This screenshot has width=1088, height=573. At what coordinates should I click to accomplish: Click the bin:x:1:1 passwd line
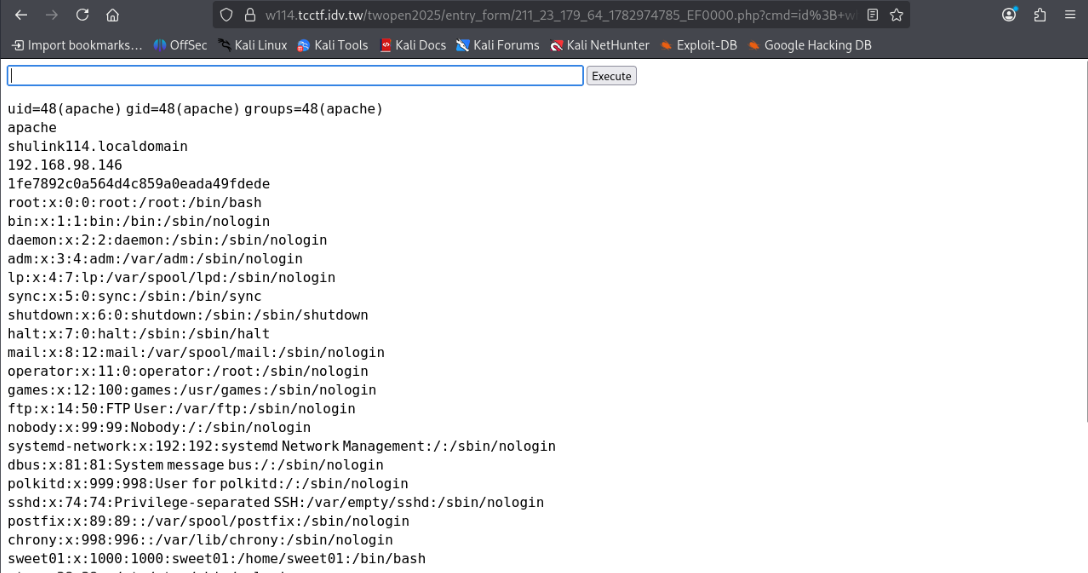pos(139,221)
